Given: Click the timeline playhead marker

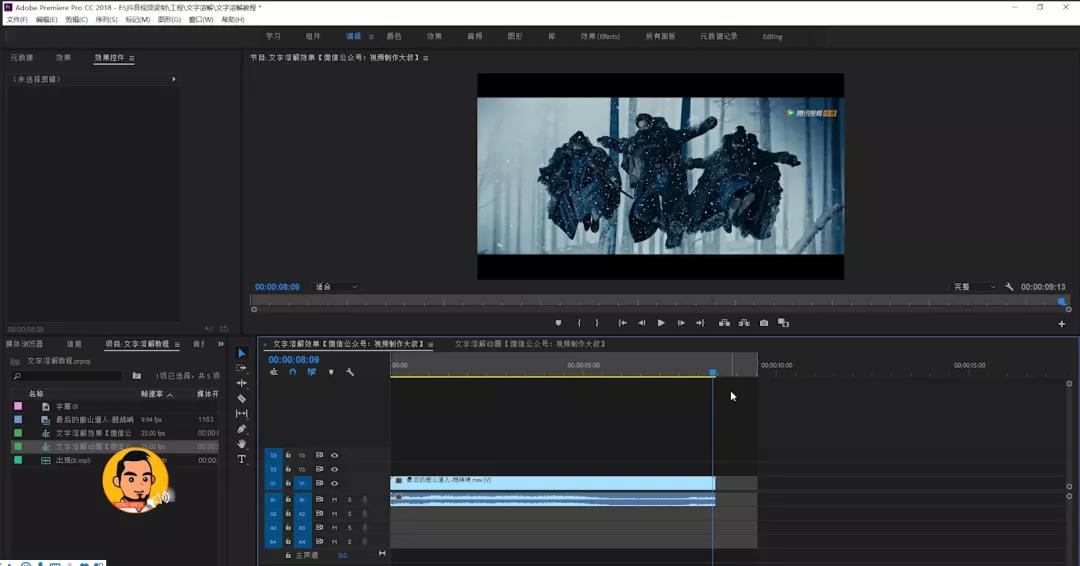Looking at the screenshot, I should coord(713,373).
